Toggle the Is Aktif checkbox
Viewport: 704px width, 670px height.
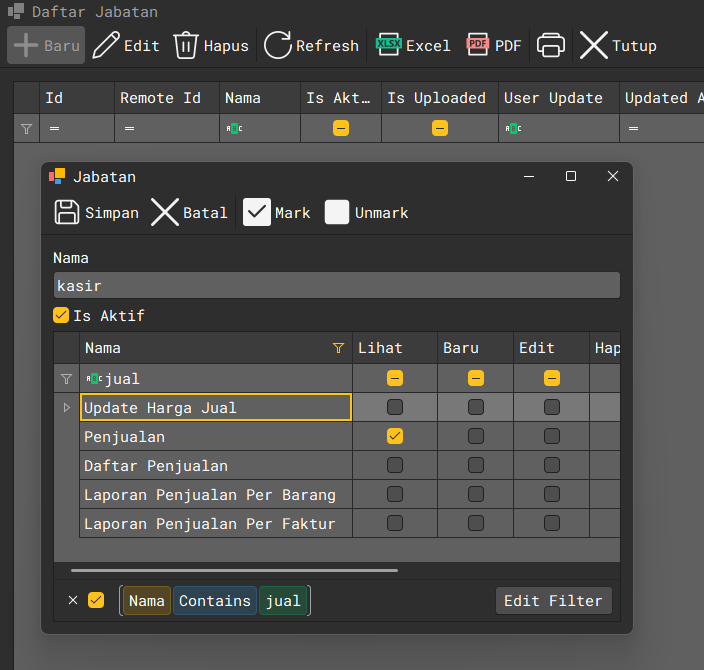tap(61, 316)
